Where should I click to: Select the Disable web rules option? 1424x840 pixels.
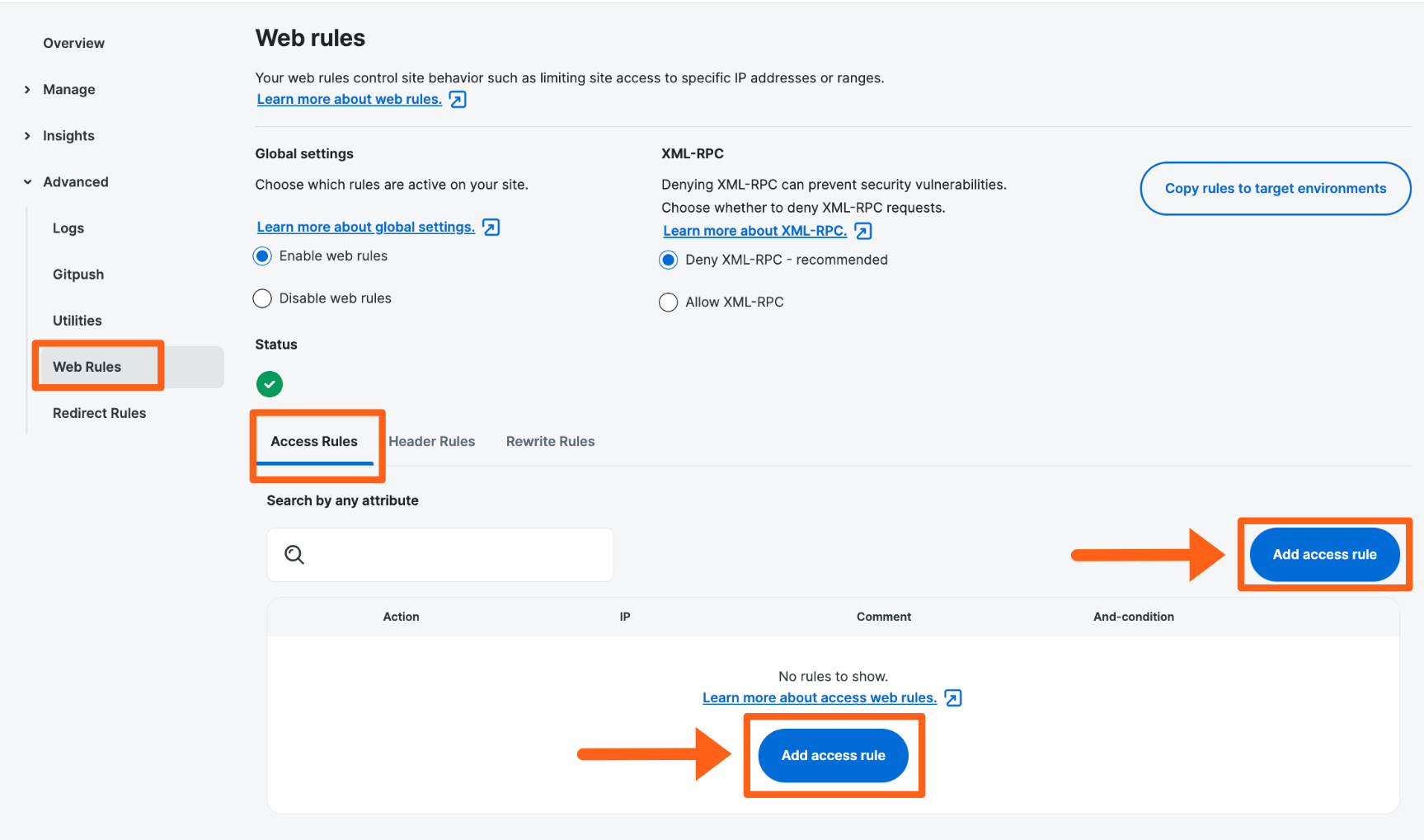[x=261, y=298]
